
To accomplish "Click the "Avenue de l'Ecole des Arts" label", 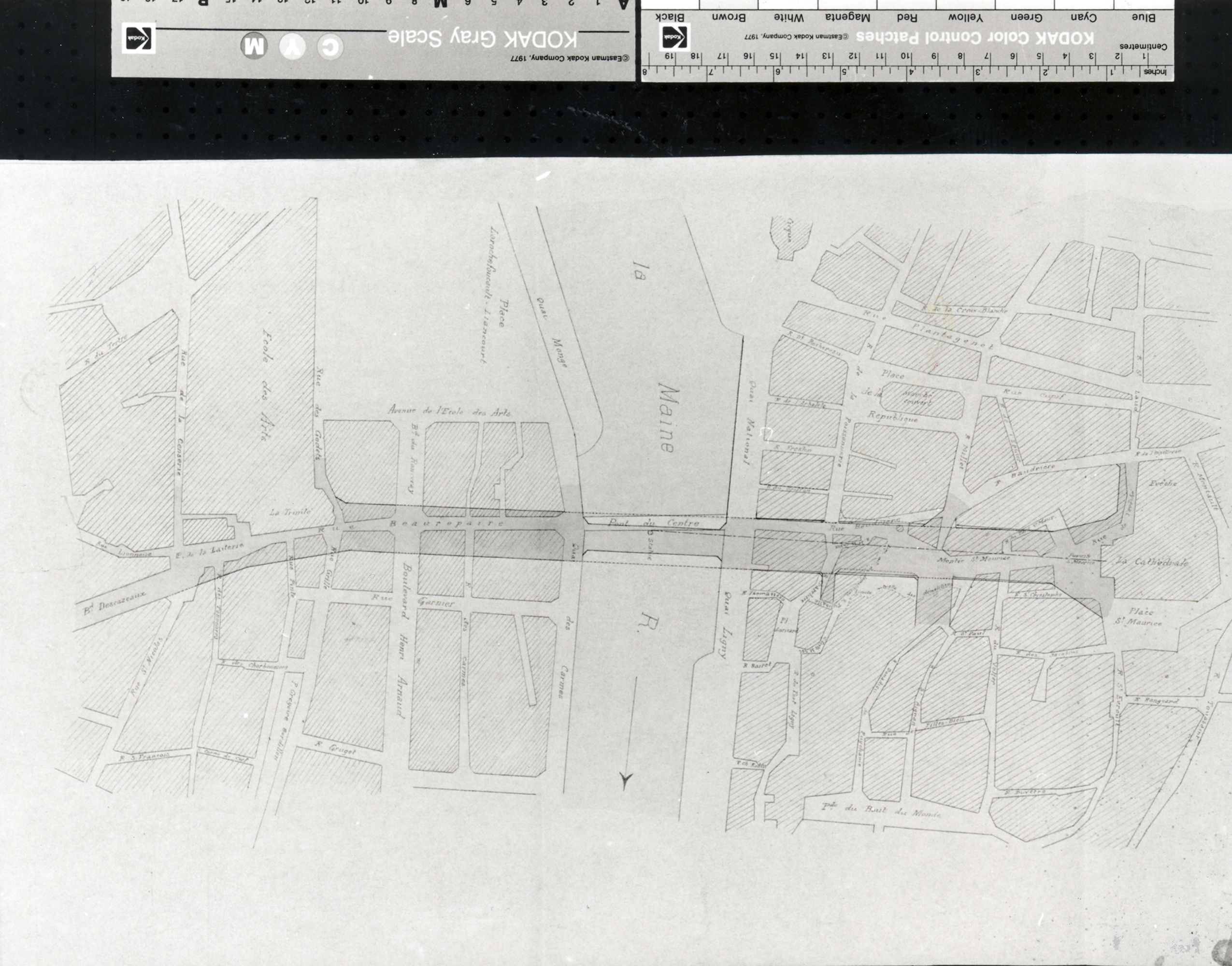I will tap(449, 412).
